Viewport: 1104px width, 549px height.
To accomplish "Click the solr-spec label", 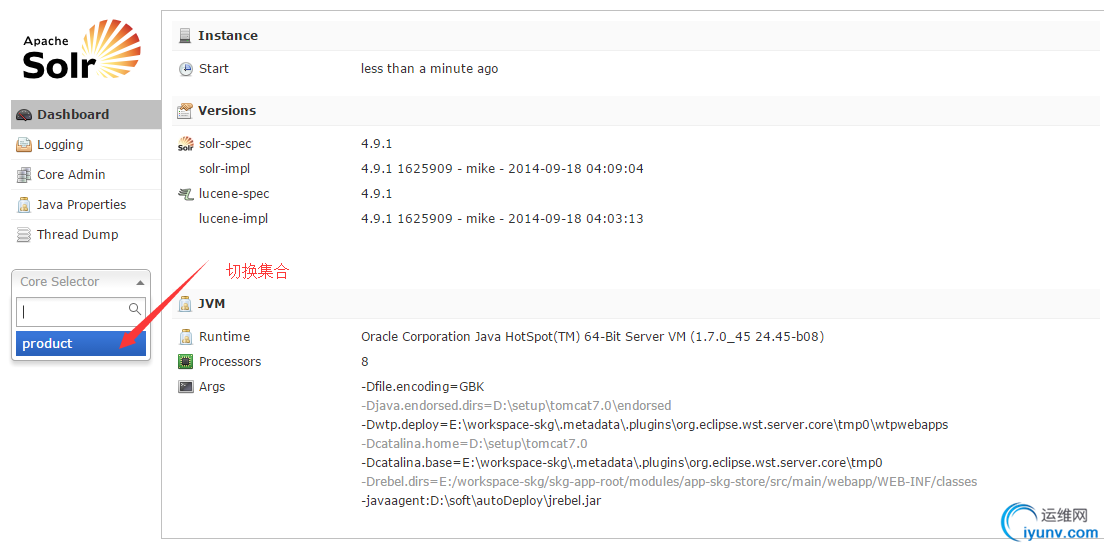I will [225, 144].
